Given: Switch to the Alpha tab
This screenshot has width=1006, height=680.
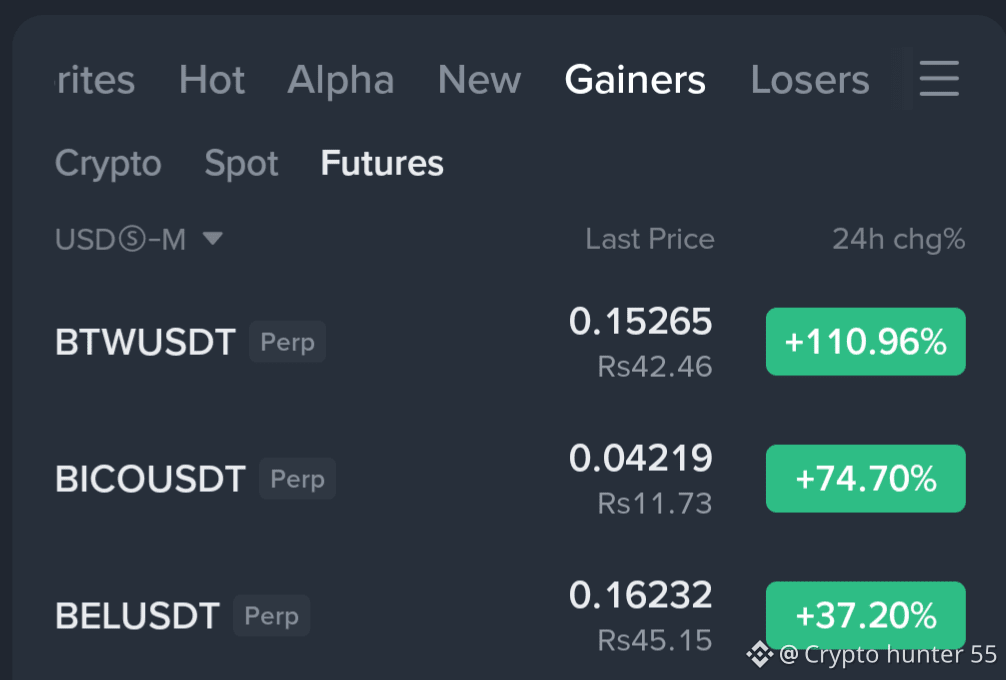Looking at the screenshot, I should pyautogui.click(x=341, y=80).
